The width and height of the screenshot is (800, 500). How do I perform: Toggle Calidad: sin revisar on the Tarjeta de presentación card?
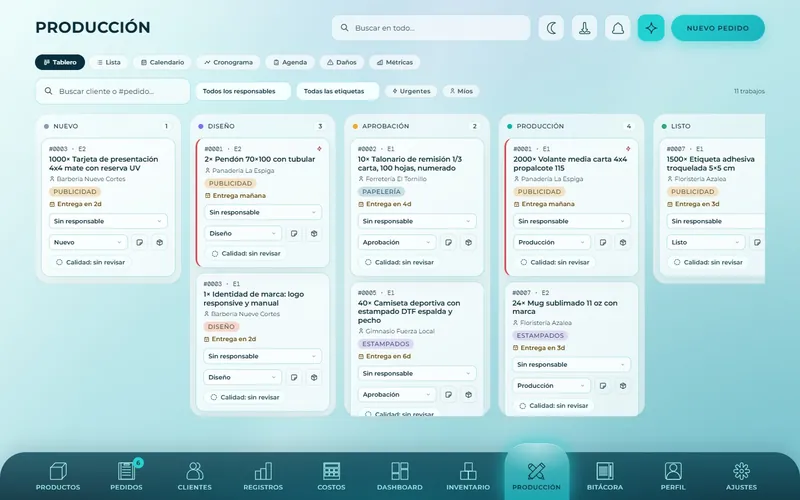90,262
